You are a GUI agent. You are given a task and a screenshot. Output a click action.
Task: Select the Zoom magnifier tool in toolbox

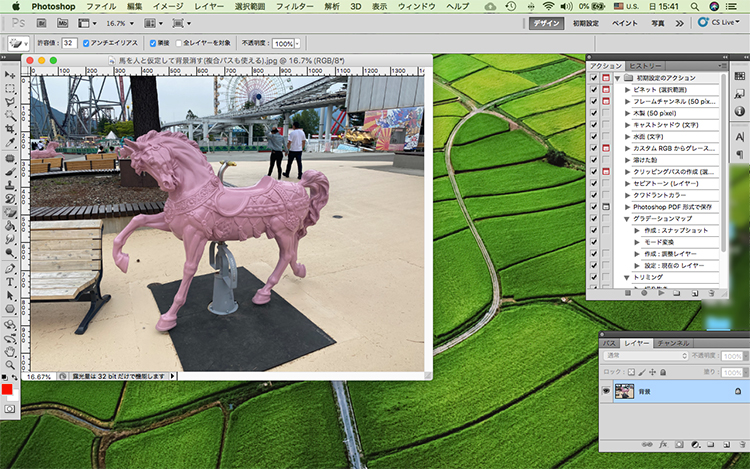[10, 365]
